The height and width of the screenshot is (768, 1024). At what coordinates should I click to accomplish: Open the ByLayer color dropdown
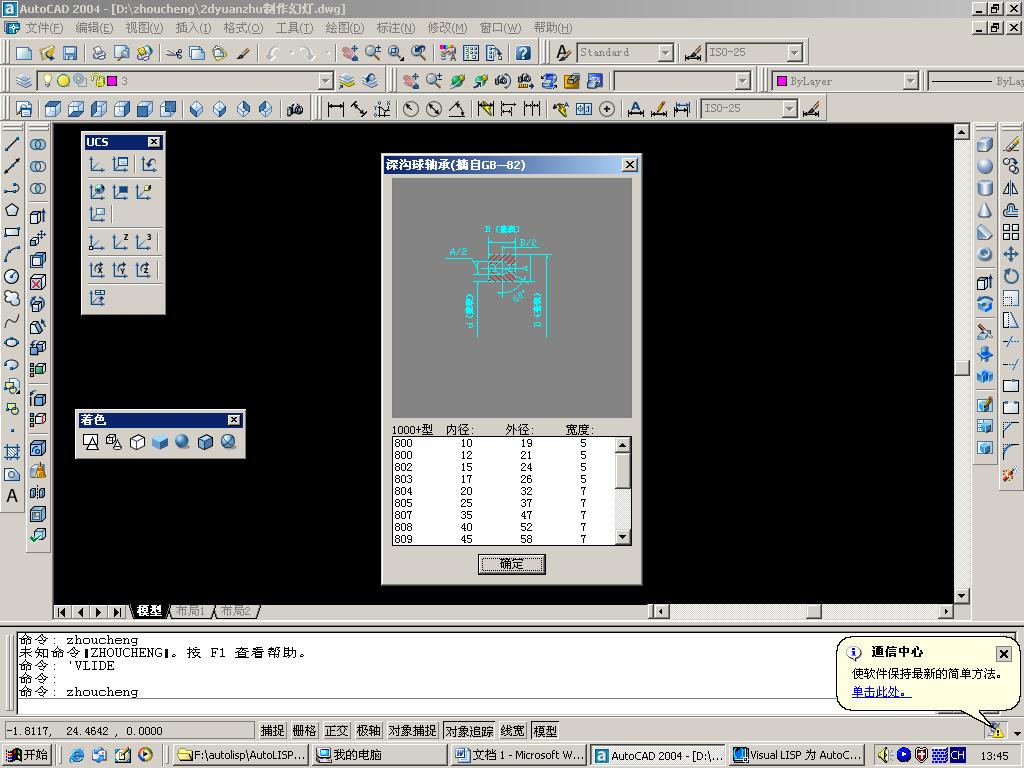910,81
